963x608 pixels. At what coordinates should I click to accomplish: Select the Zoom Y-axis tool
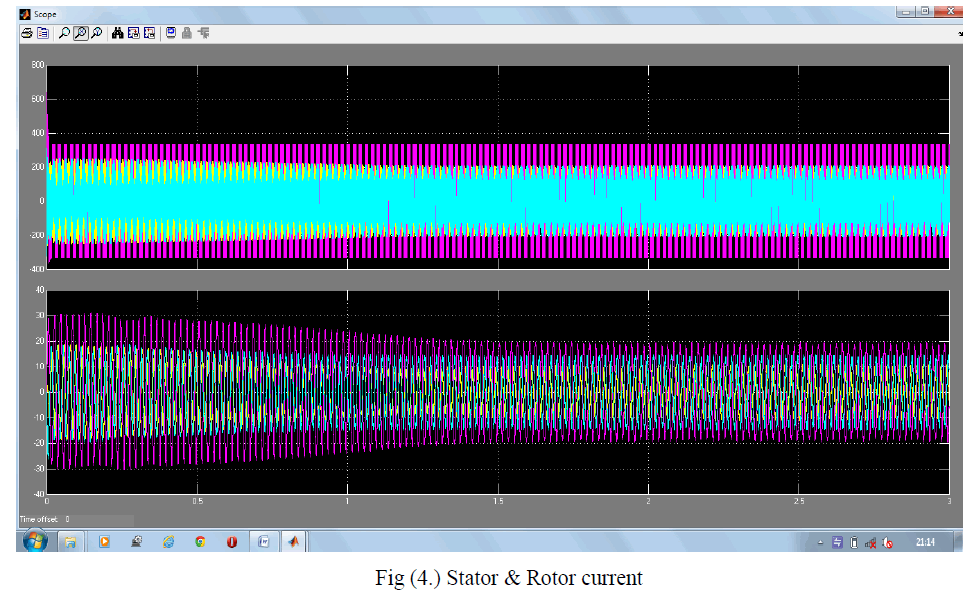(x=96, y=33)
